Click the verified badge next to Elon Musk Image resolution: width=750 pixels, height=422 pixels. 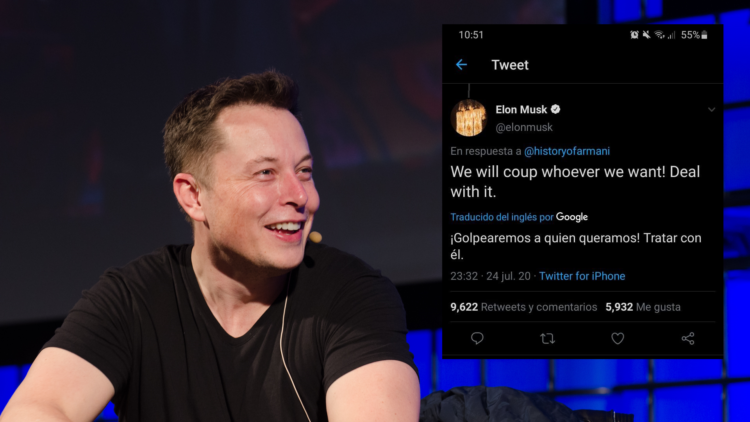555,110
